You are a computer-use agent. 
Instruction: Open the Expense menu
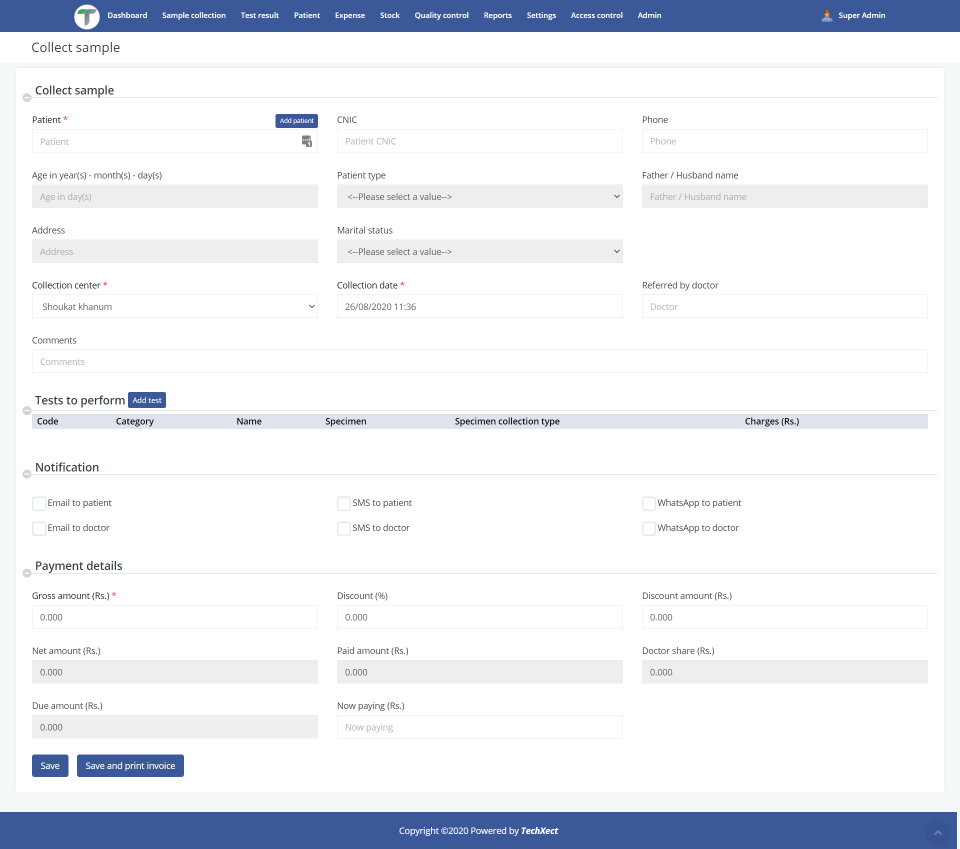pos(350,15)
